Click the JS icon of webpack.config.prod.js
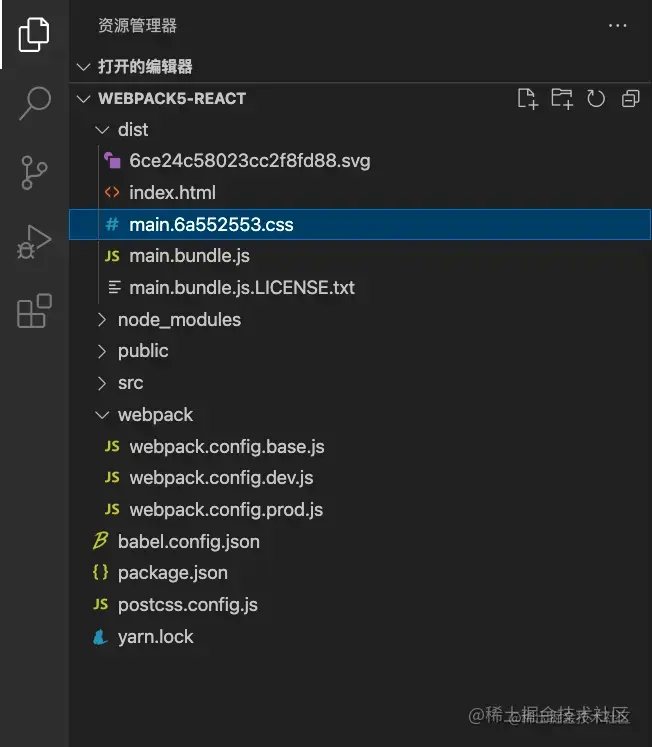This screenshot has height=747, width=652. click(x=112, y=509)
